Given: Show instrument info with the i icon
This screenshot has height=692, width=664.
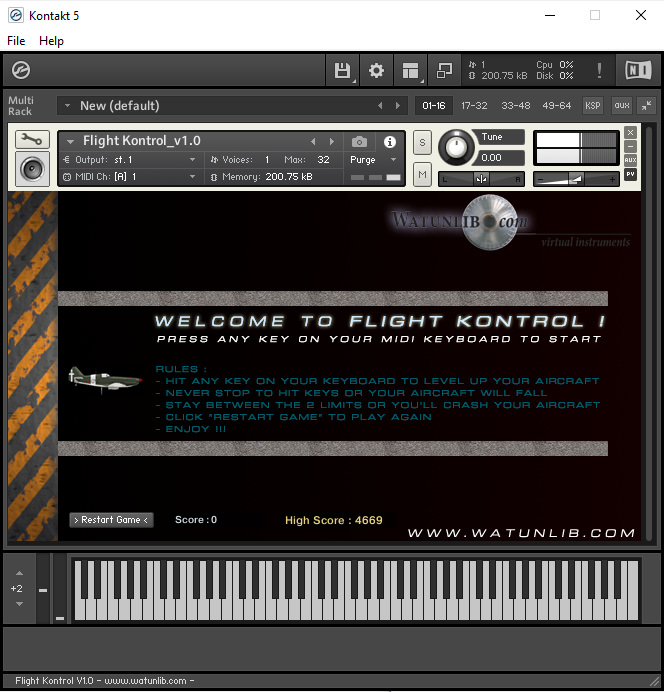Looking at the screenshot, I should 390,142.
